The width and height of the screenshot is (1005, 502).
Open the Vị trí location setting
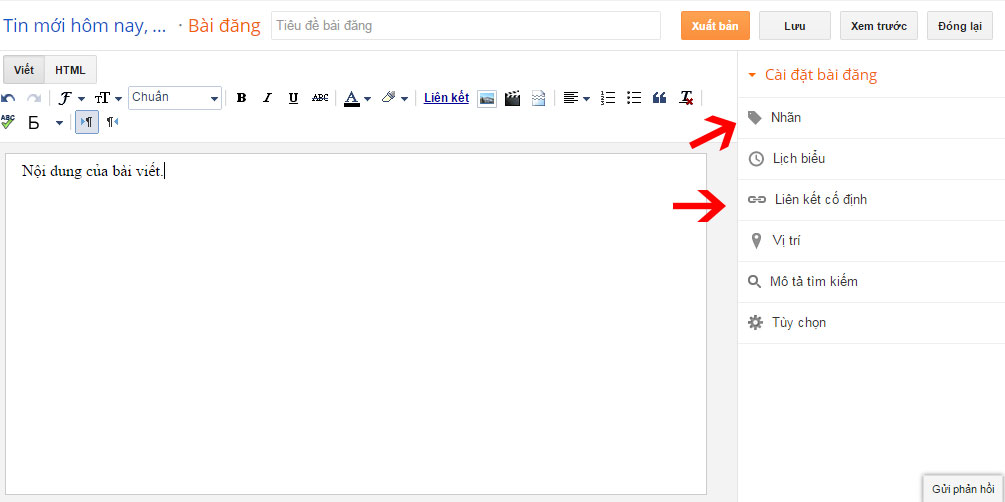[x=871, y=241]
